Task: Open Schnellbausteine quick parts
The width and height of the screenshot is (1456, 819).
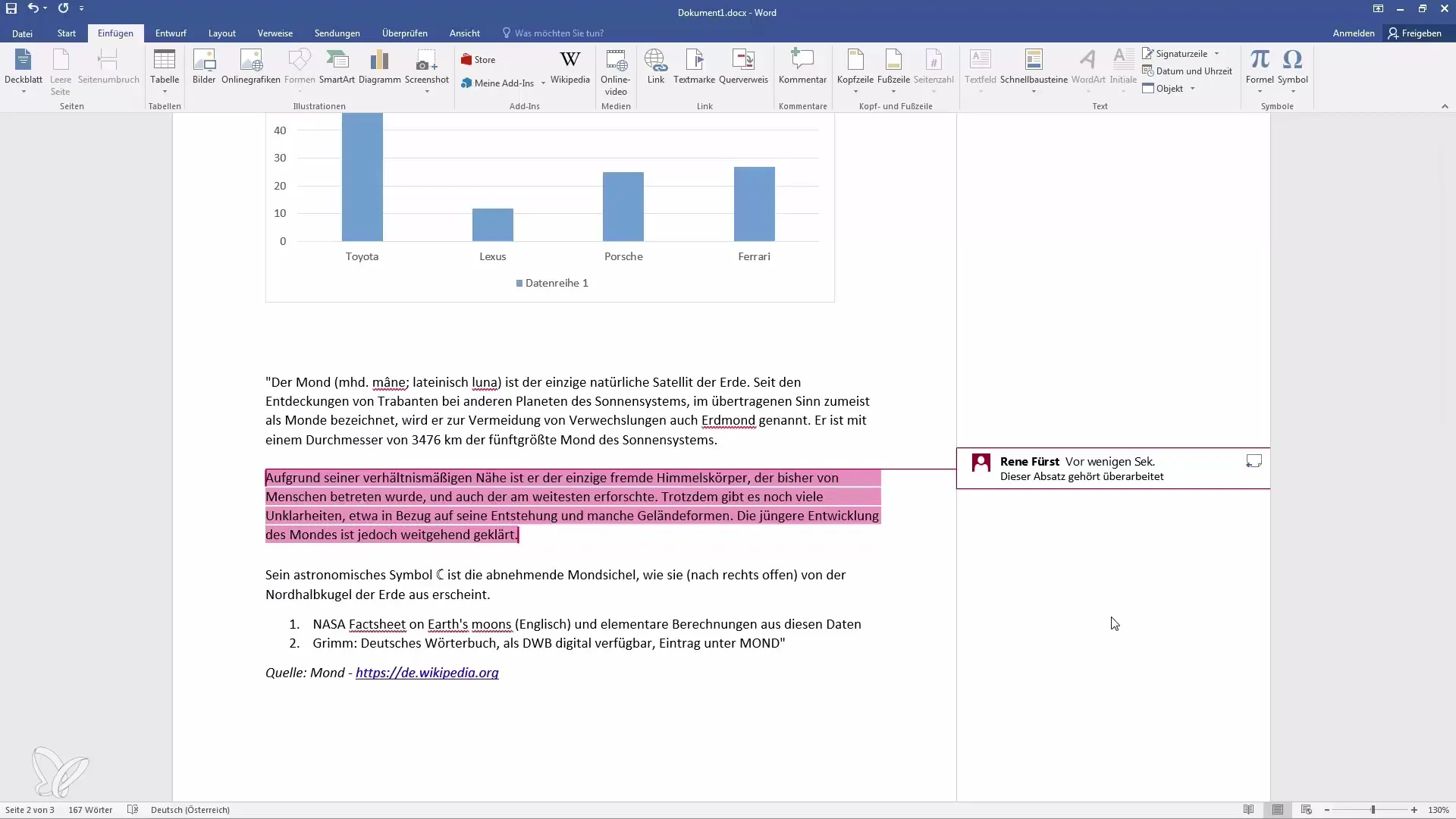Action: (1034, 71)
